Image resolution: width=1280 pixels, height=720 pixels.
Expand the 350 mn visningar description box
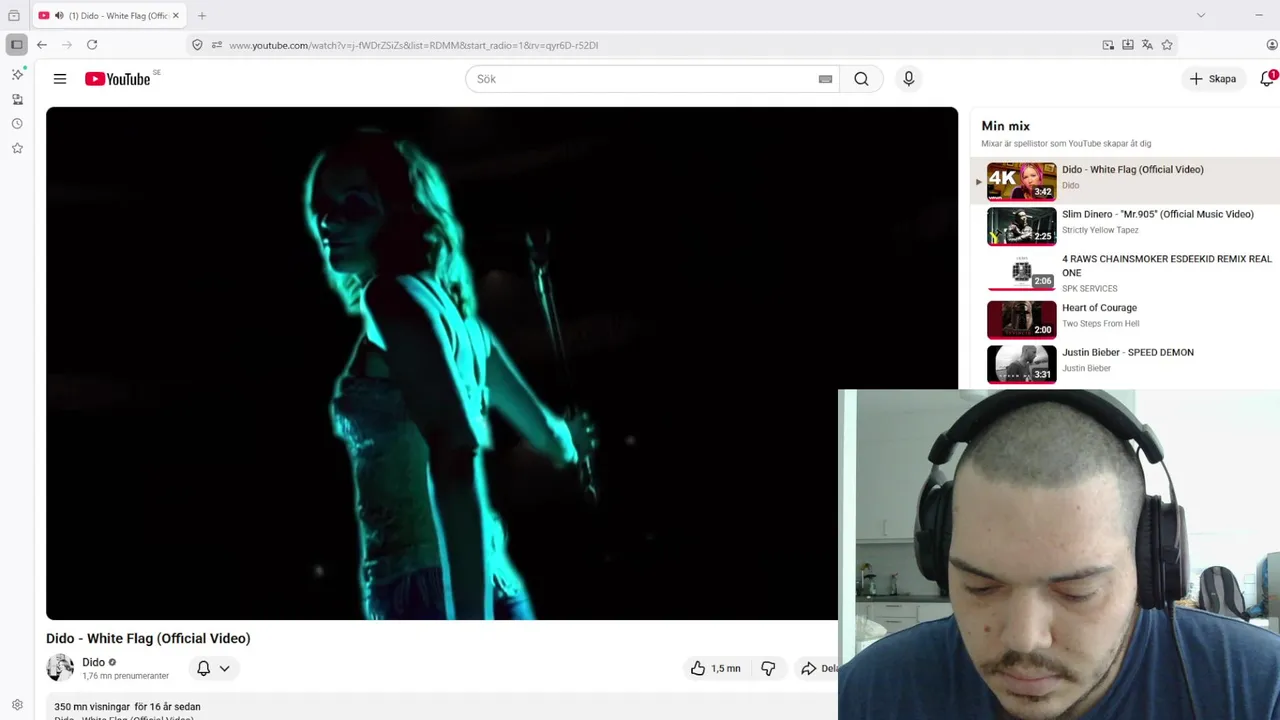(442, 706)
